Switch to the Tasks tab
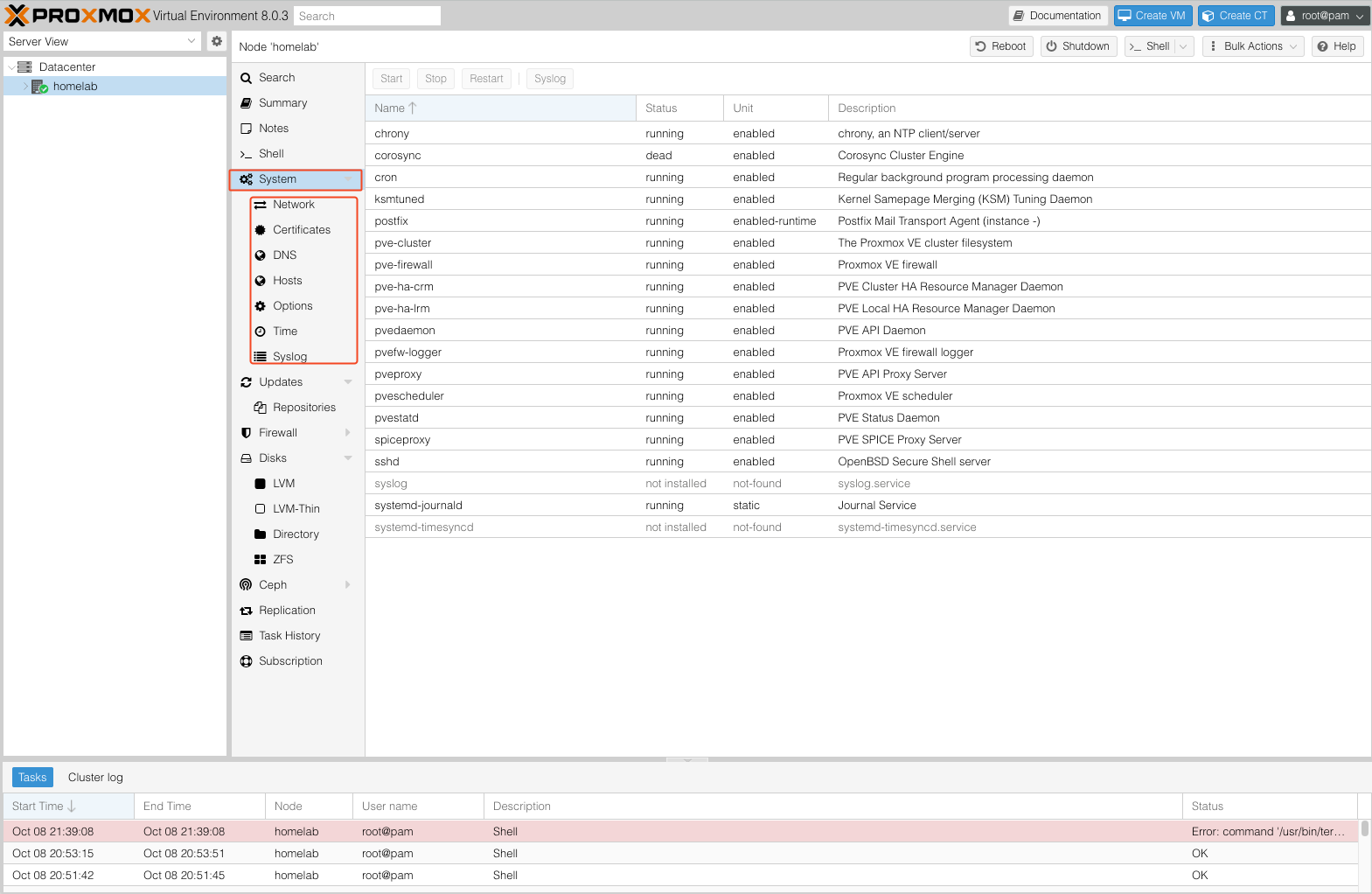The width and height of the screenshot is (1372, 894). (32, 778)
